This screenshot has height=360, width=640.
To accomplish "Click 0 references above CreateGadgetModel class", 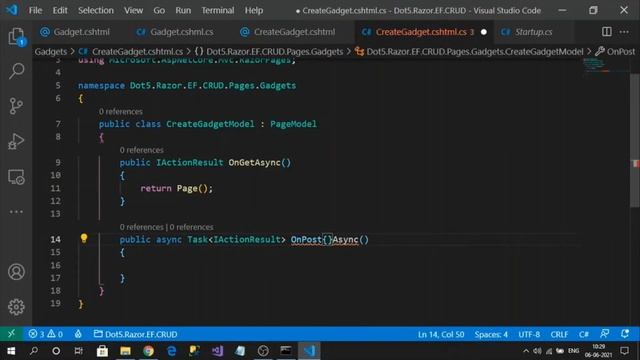I will tap(121, 111).
